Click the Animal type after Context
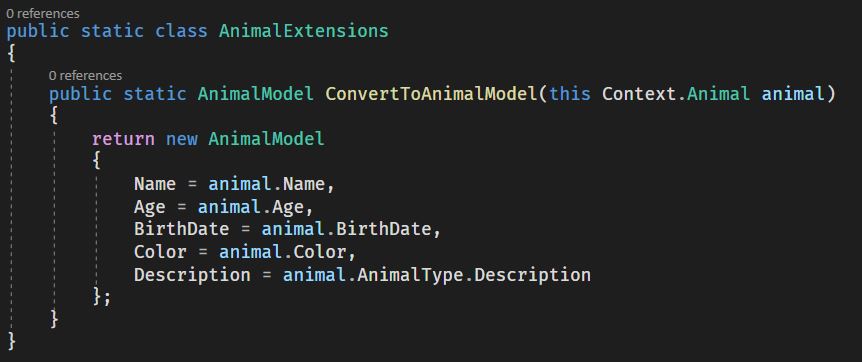This screenshot has width=862, height=362. pos(719,94)
